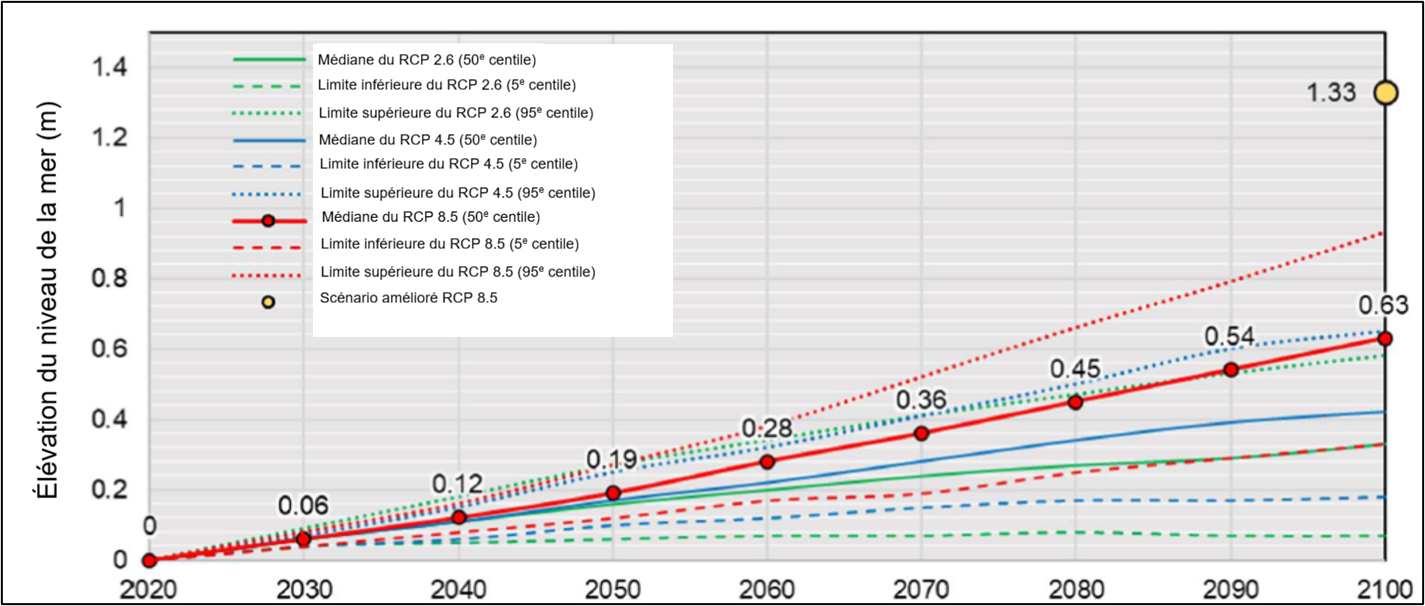Select legend entry Limite supérieure du RCP 8.5
This screenshot has height=606, width=1425.
(x=459, y=271)
